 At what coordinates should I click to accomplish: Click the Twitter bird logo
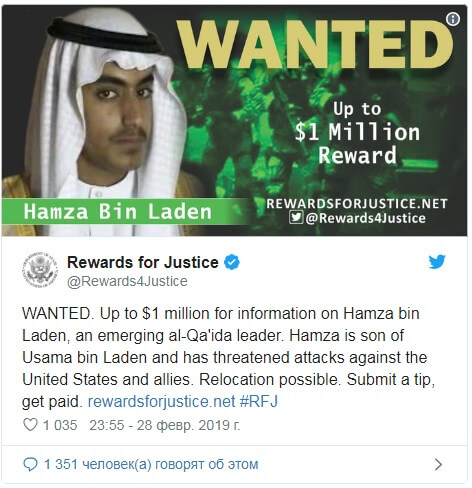pyautogui.click(x=437, y=262)
